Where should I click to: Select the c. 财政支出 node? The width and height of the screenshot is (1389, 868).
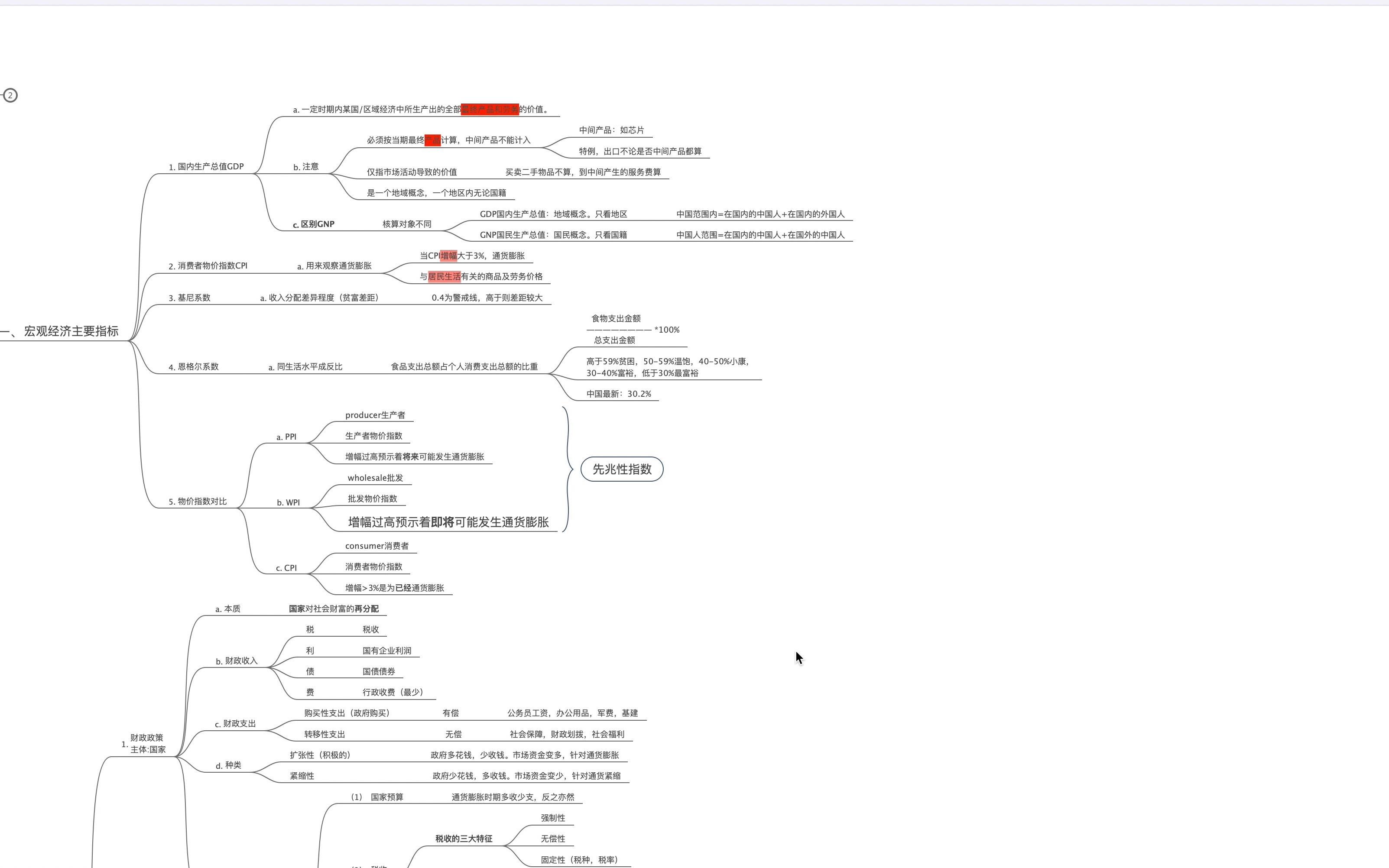(235, 723)
